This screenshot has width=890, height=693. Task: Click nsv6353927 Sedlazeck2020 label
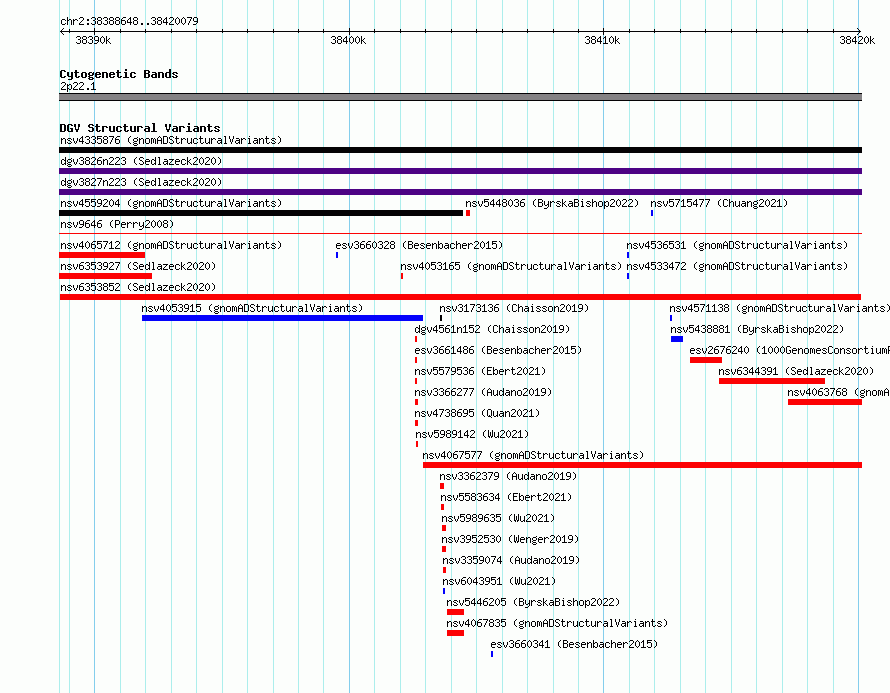click(138, 266)
